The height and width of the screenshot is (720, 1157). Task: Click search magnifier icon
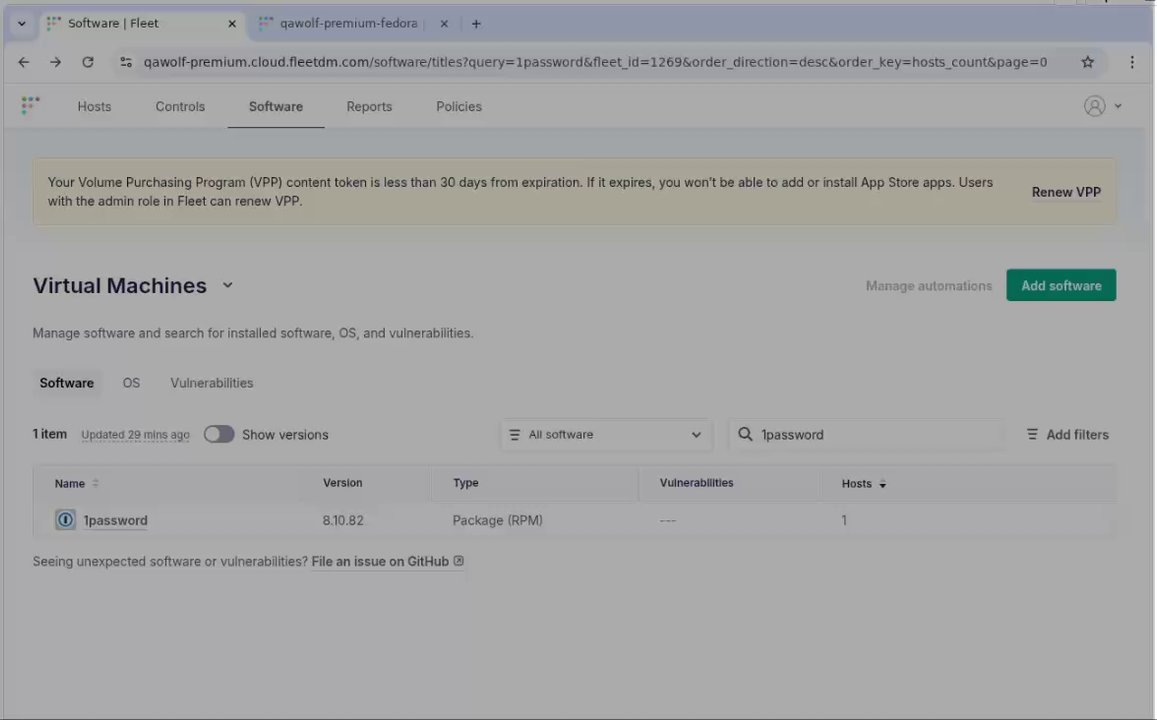click(745, 434)
